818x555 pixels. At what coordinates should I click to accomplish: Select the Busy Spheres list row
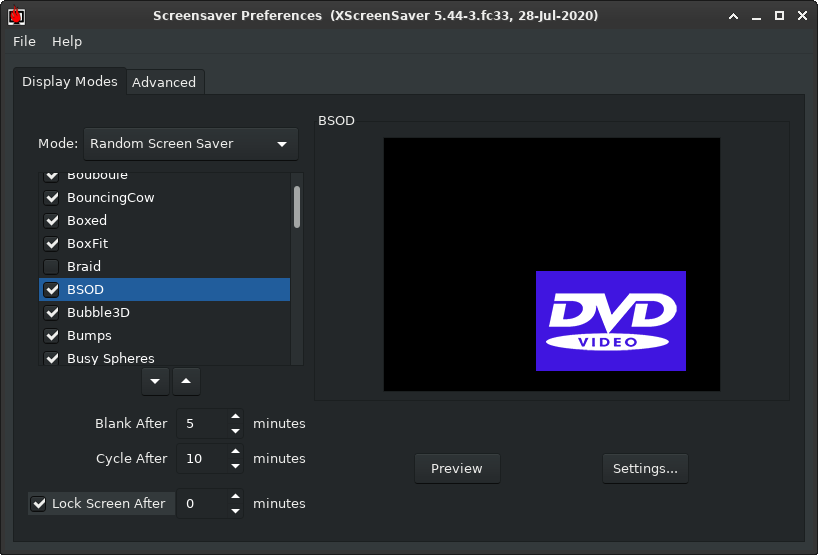(x=164, y=356)
